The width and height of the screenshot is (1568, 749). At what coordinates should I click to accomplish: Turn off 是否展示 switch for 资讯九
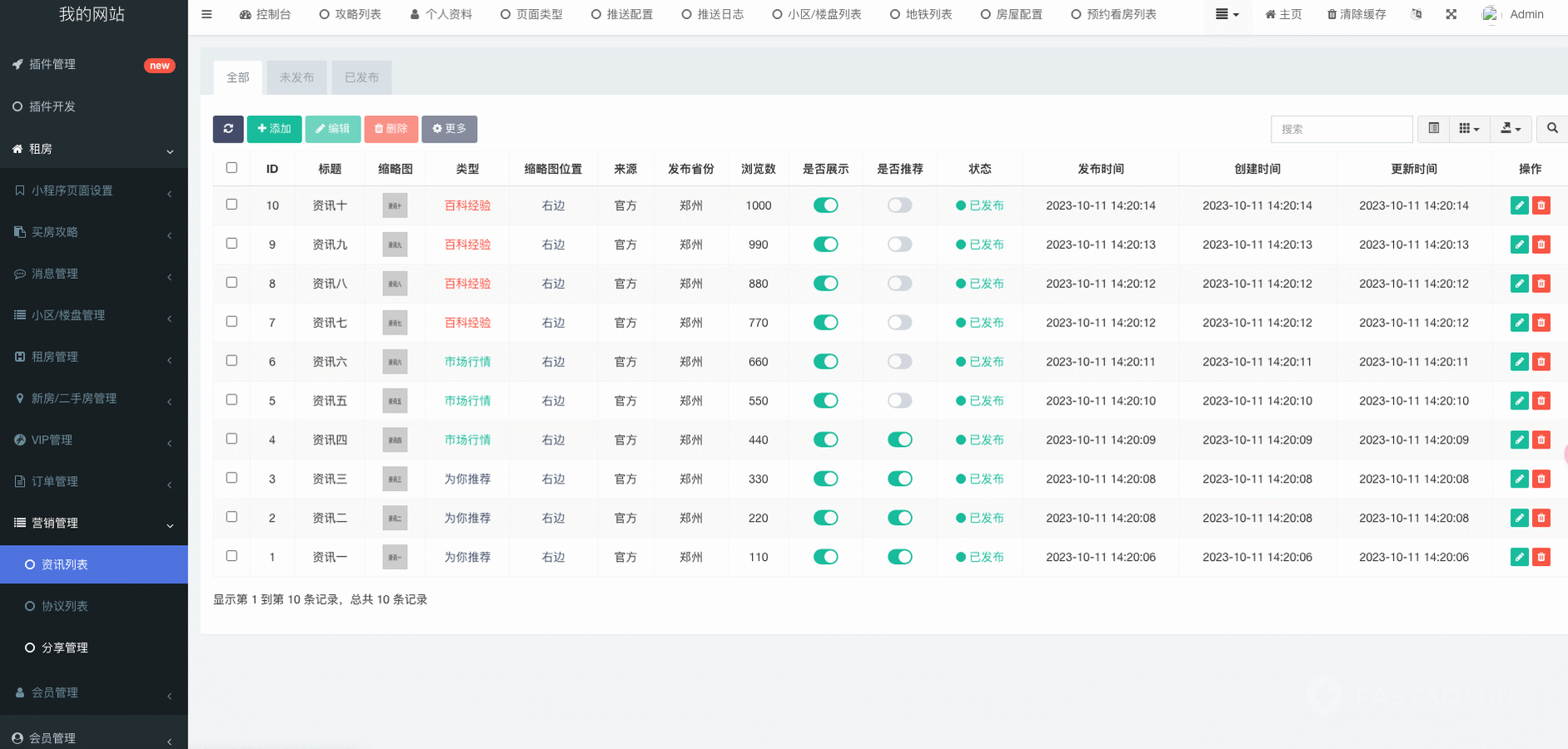[825, 245]
